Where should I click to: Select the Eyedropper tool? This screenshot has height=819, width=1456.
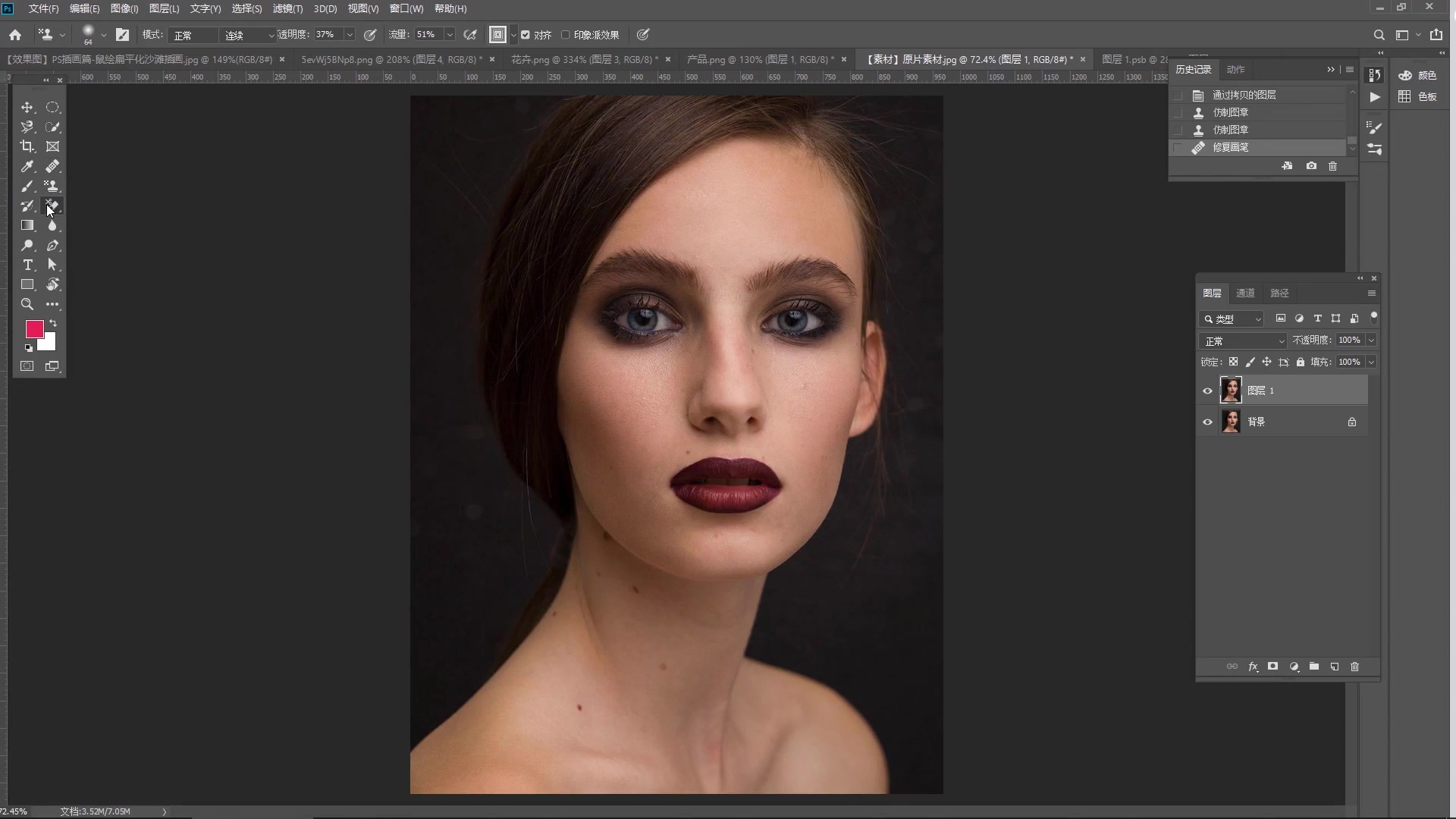(27, 166)
